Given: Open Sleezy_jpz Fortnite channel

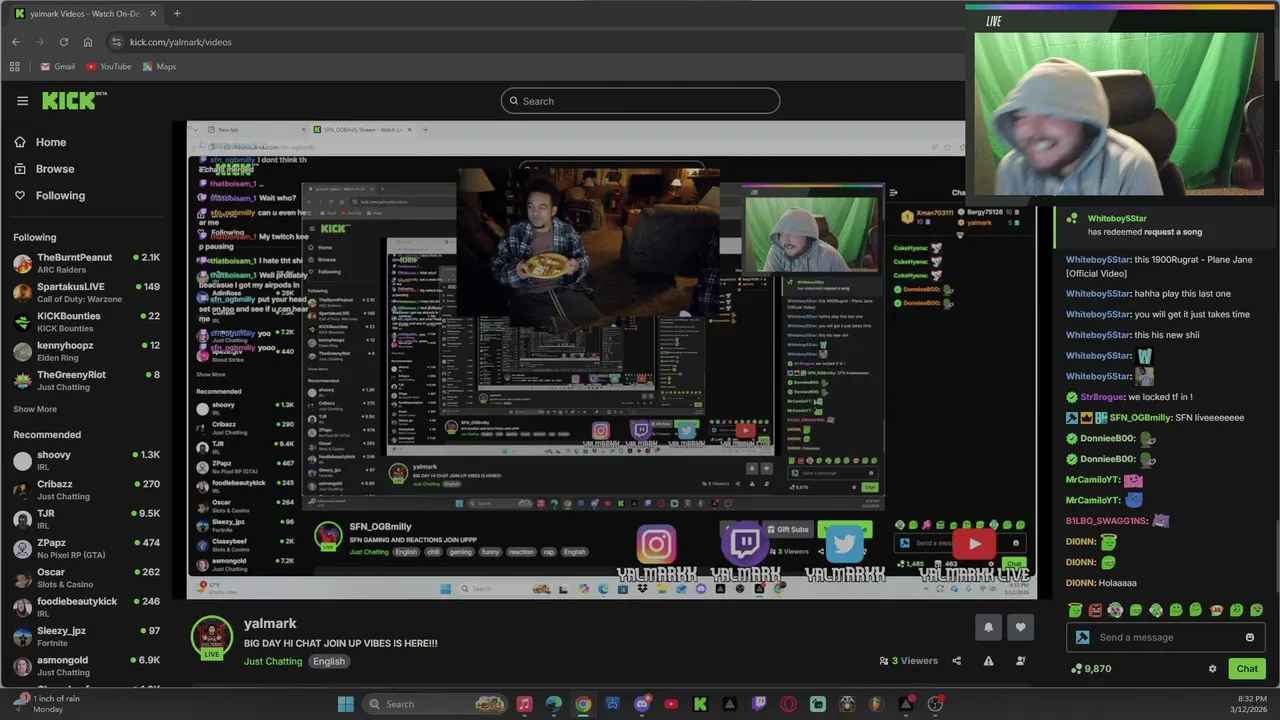Looking at the screenshot, I should [x=86, y=636].
